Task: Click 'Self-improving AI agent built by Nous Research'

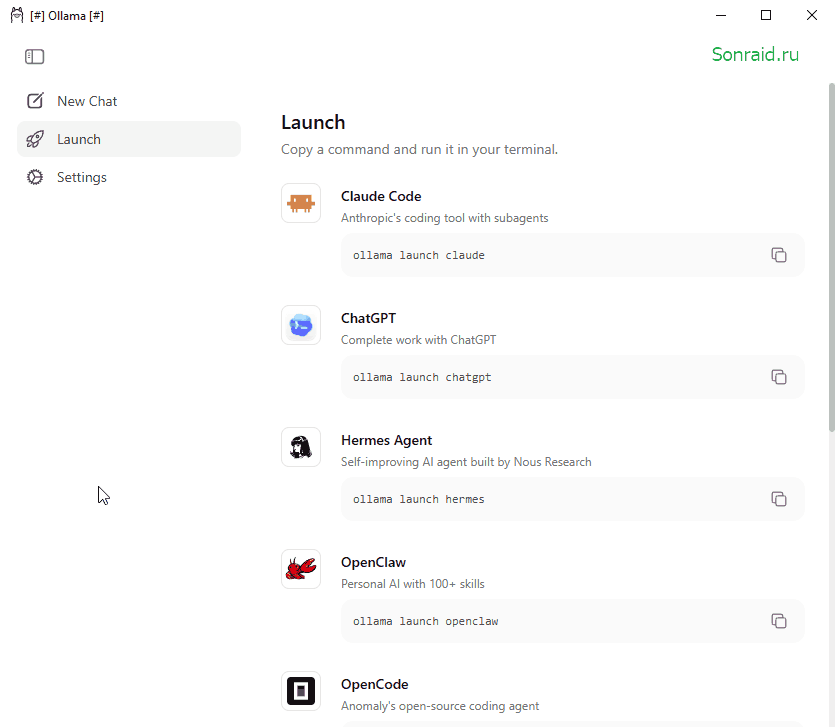Action: [466, 462]
